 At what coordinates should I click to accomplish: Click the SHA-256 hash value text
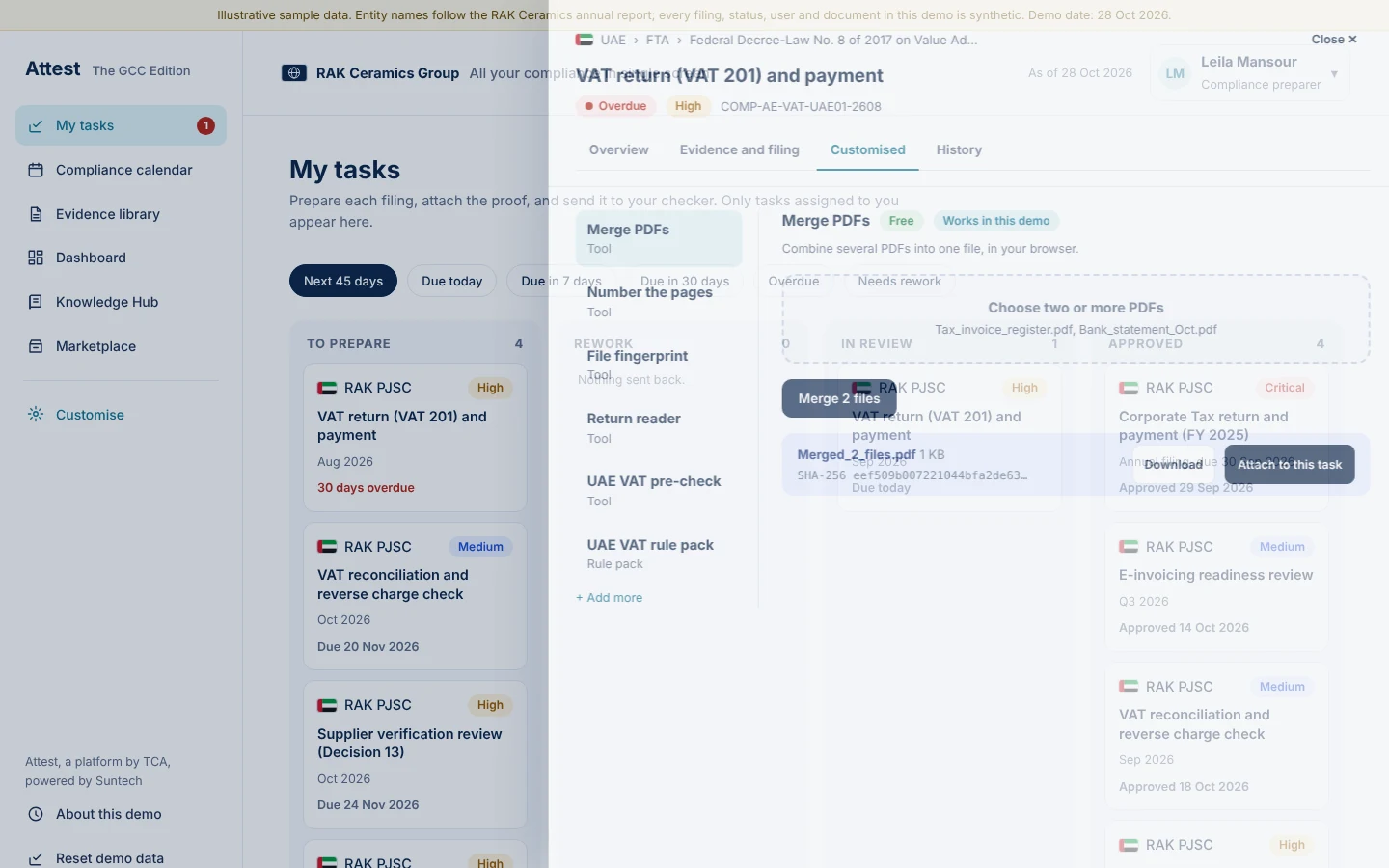(940, 475)
